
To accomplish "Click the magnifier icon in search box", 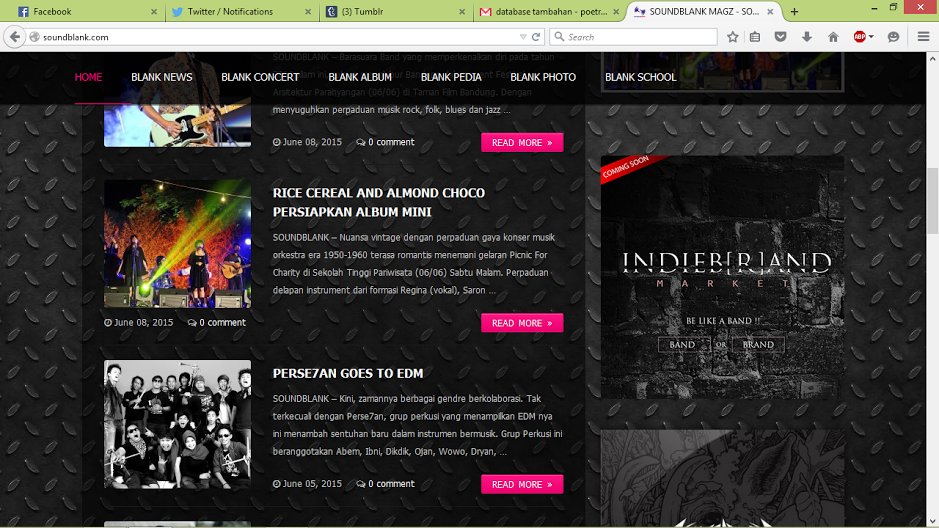I will [x=559, y=37].
